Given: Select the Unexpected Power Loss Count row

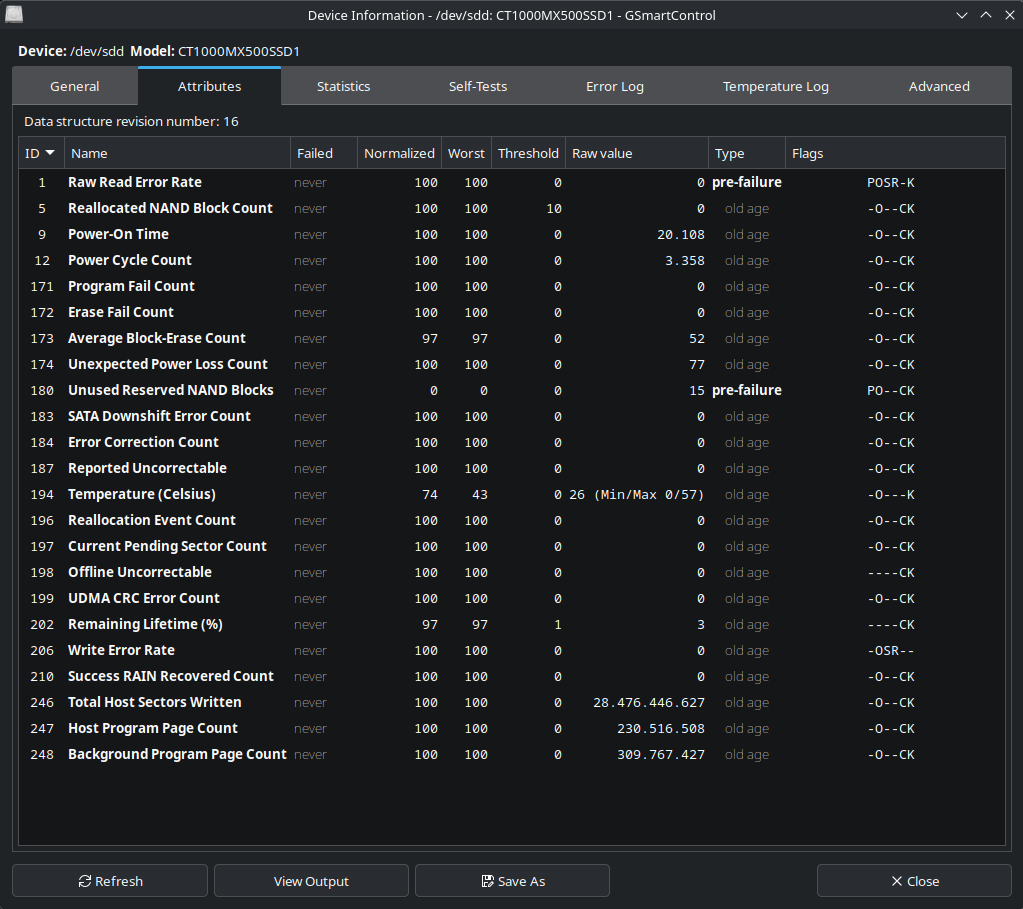Looking at the screenshot, I should click(512, 364).
